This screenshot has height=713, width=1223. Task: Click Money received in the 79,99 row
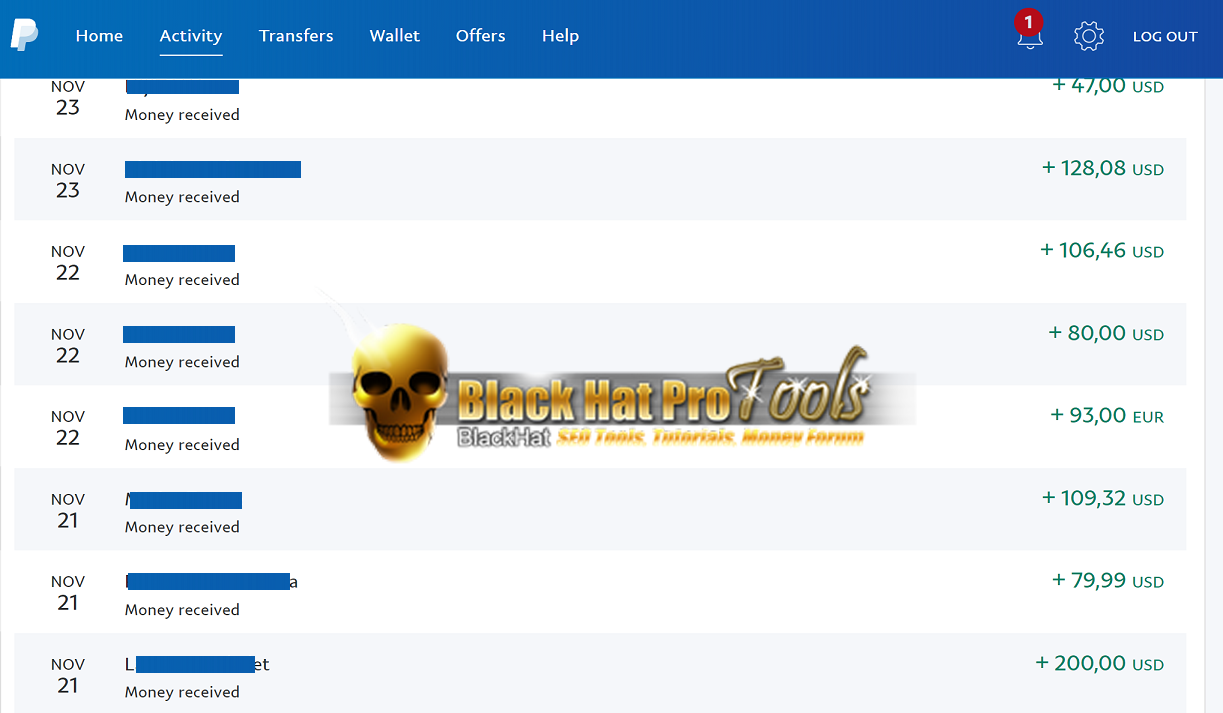click(182, 610)
